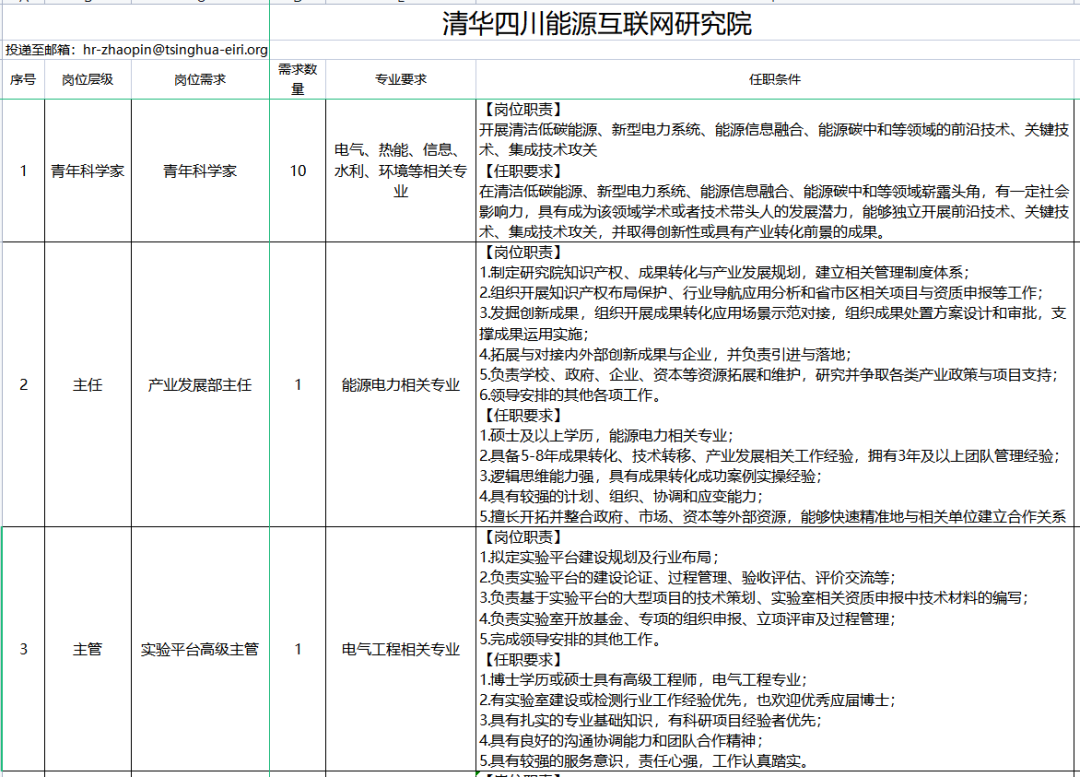This screenshot has width=1080, height=777.
Task: Select the 电气、热能、信息 major requirement cell
Action: pos(401,171)
